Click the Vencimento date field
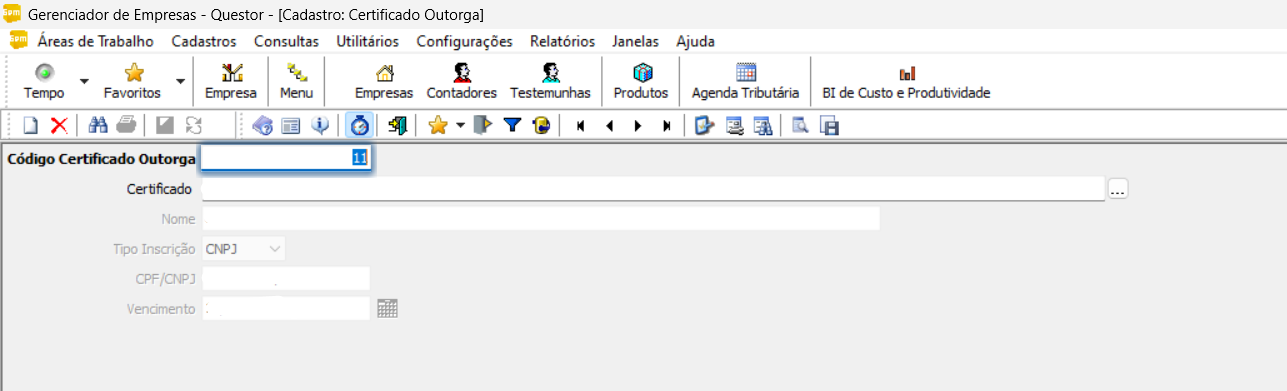Viewport: 1287px width, 391px height. coord(286,308)
